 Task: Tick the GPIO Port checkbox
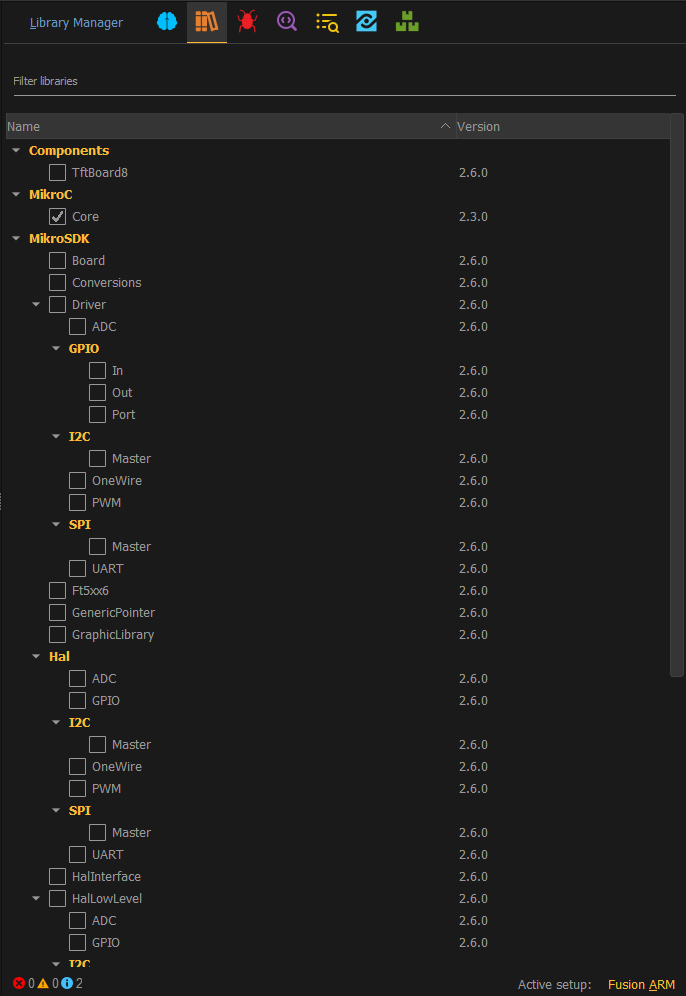(97, 414)
